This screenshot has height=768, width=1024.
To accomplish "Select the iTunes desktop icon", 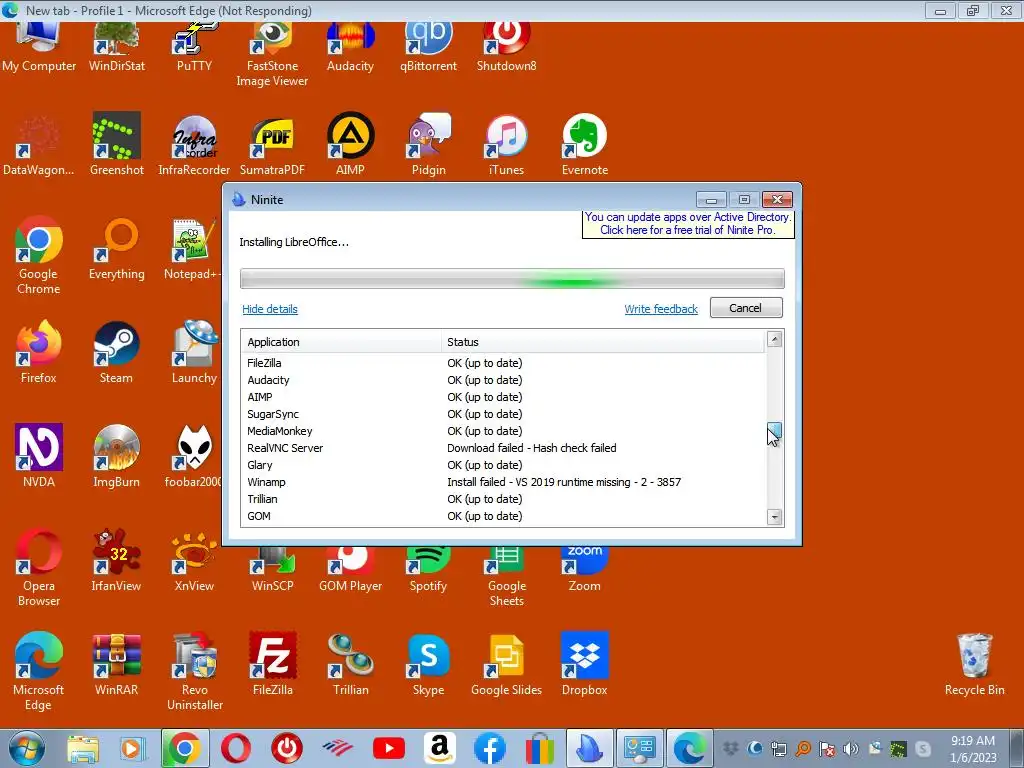I will 506,144.
